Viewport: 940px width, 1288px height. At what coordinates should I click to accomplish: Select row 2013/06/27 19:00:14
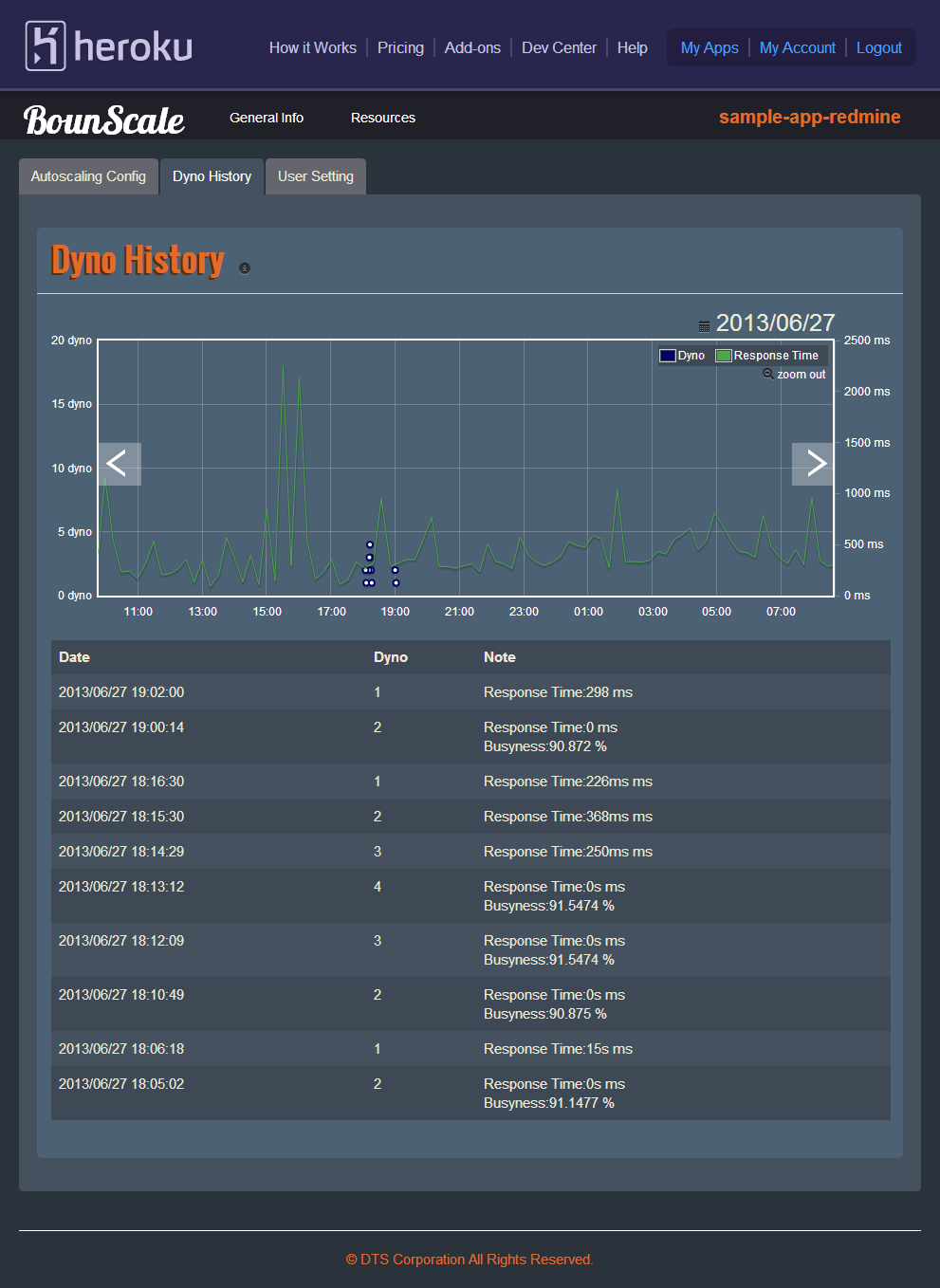point(470,737)
